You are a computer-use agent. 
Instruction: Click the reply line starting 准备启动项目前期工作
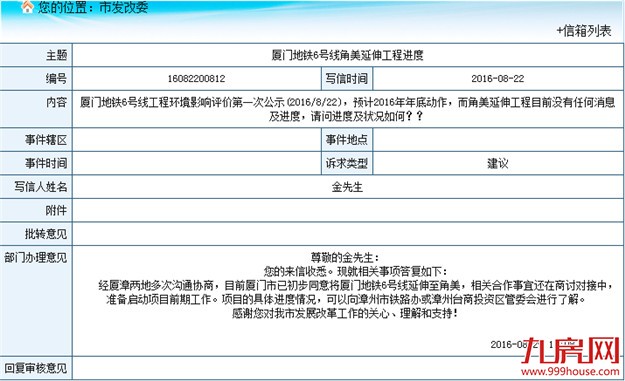click(346, 299)
